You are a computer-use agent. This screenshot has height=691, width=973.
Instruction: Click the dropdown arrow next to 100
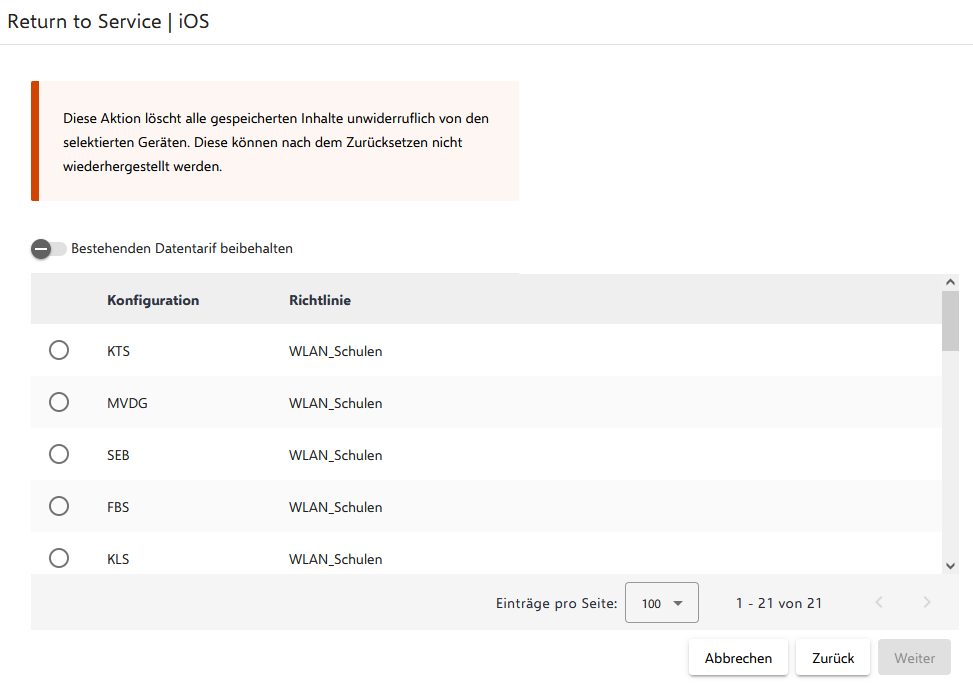coord(678,604)
